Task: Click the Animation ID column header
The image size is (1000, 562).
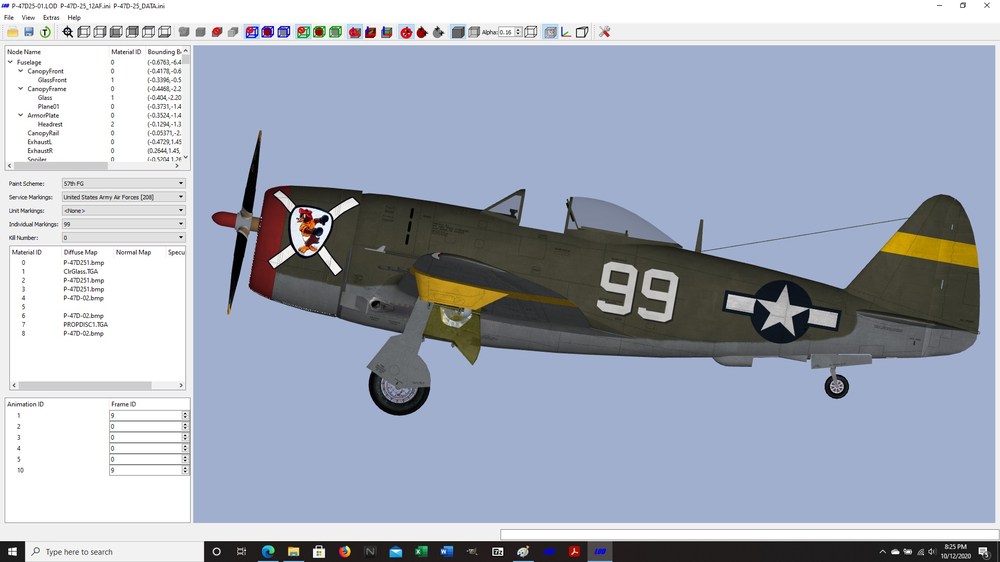Action: [26, 404]
